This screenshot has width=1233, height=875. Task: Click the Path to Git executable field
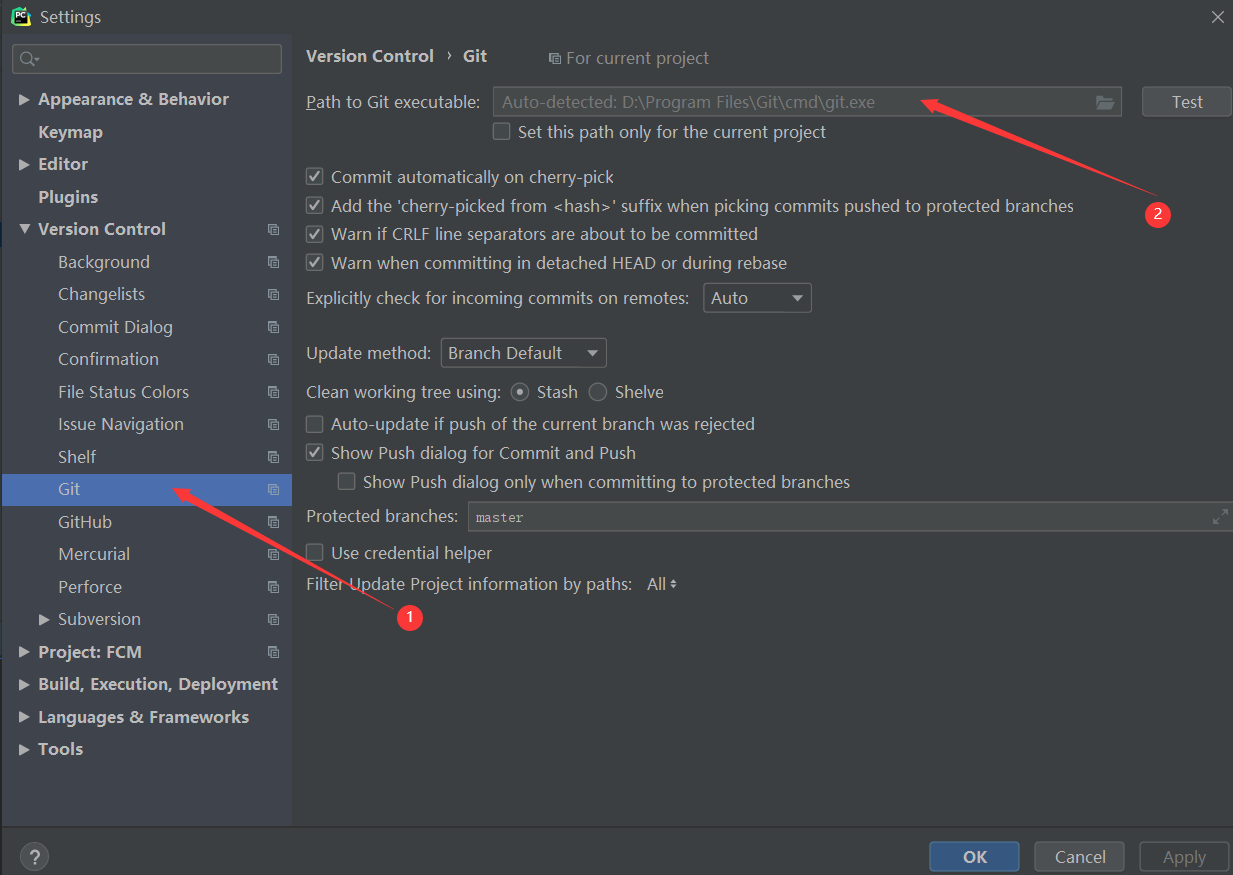(x=807, y=102)
